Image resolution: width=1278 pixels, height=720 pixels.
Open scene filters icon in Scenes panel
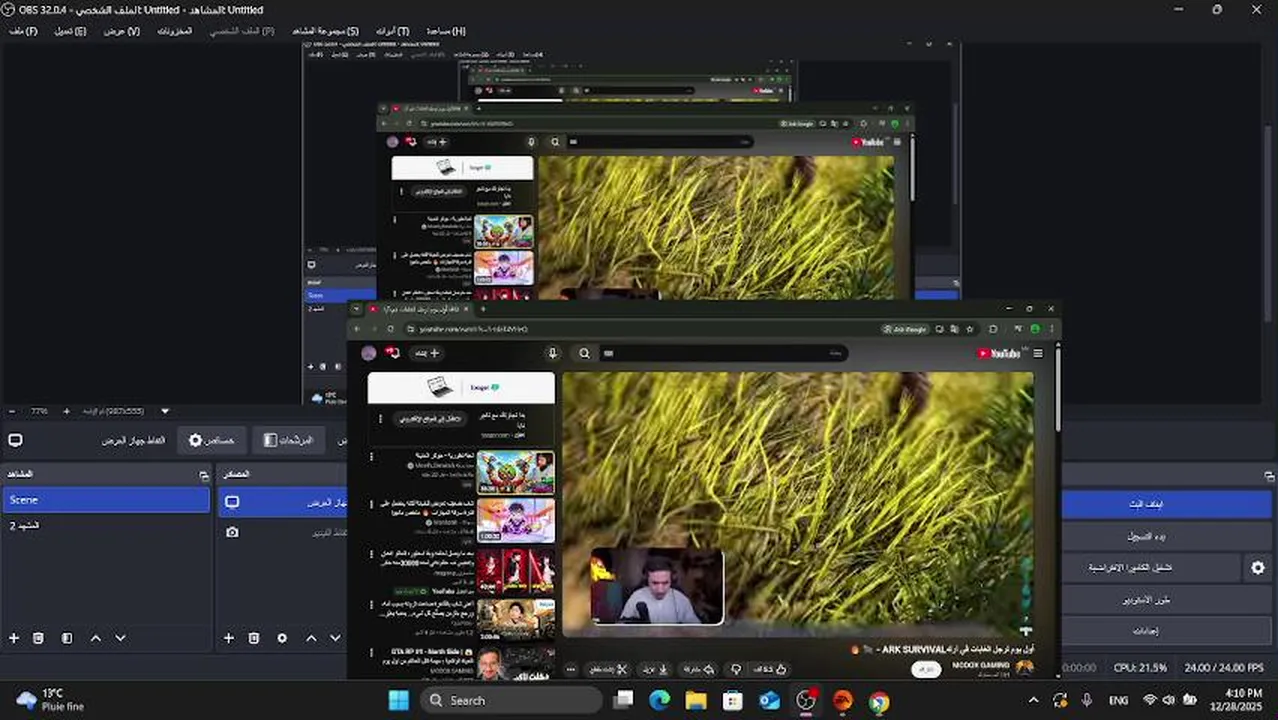pyautogui.click(x=66, y=638)
